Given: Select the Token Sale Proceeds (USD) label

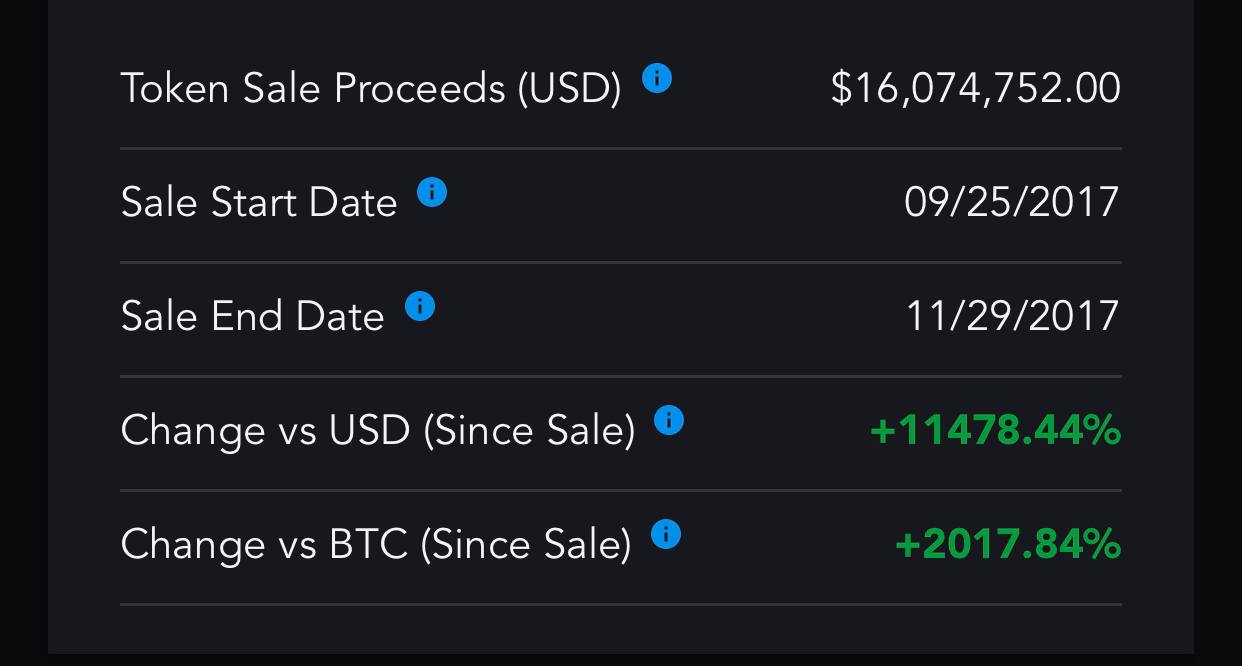Looking at the screenshot, I should pos(371,89).
